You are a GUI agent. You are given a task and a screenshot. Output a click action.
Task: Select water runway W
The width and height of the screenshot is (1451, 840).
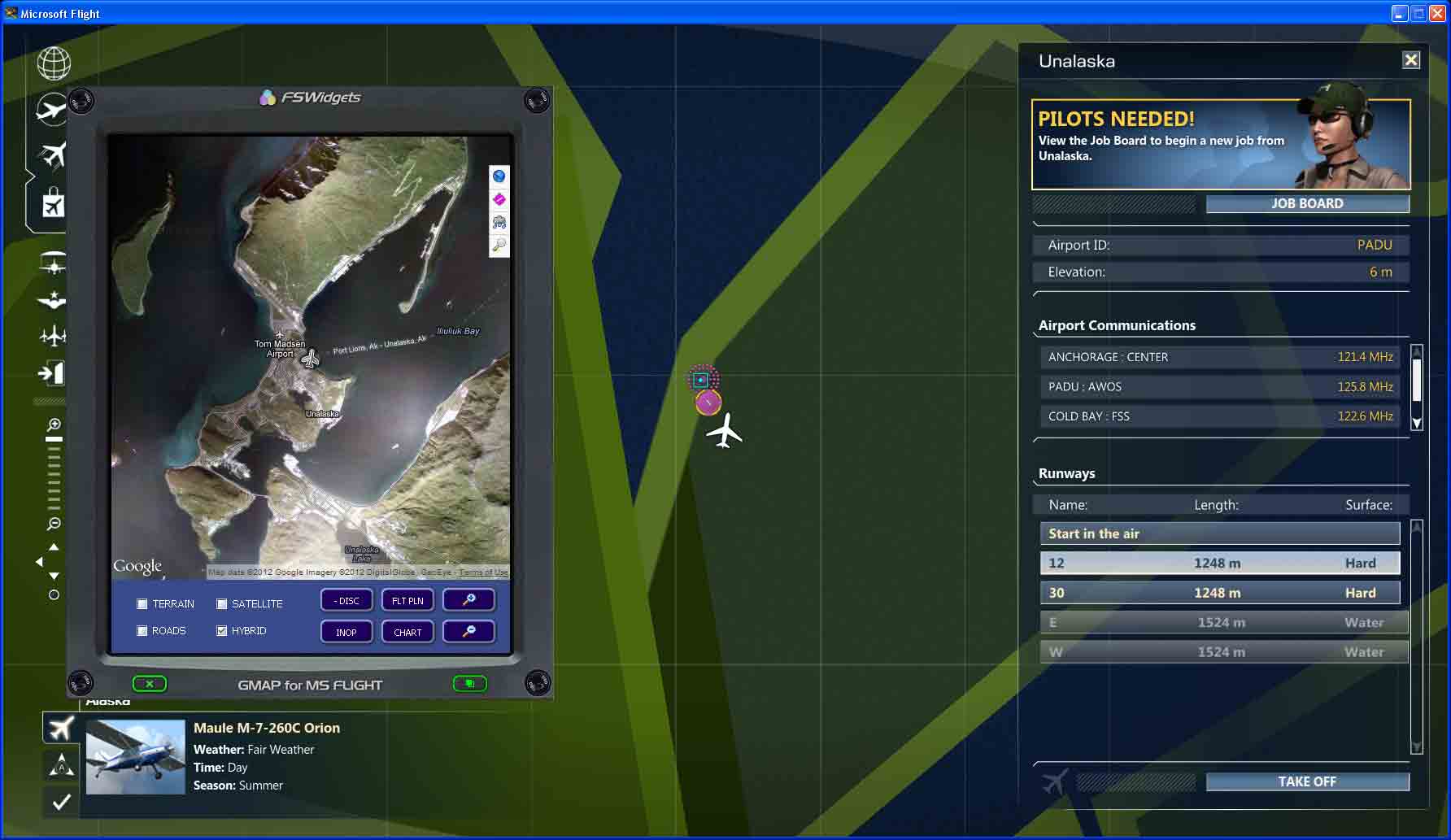[1224, 652]
